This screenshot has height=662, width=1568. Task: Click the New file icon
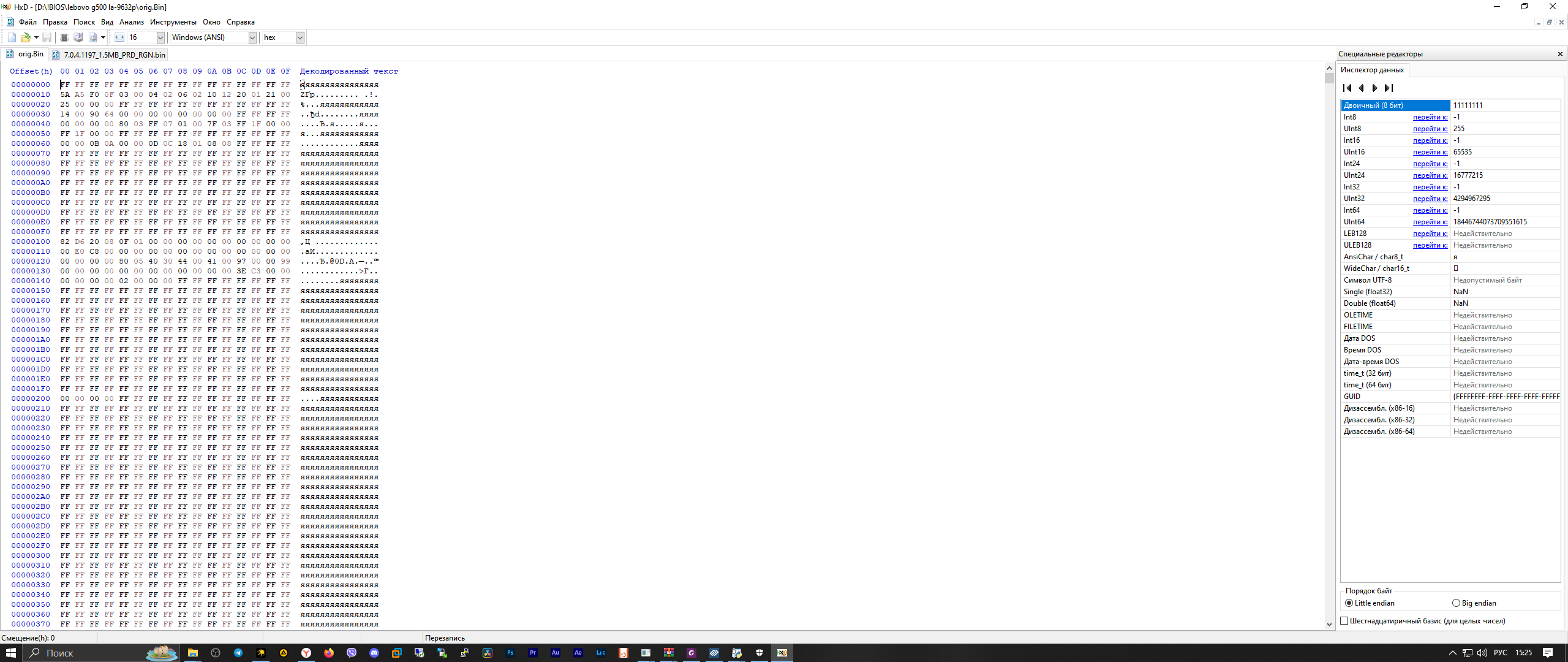pos(12,37)
